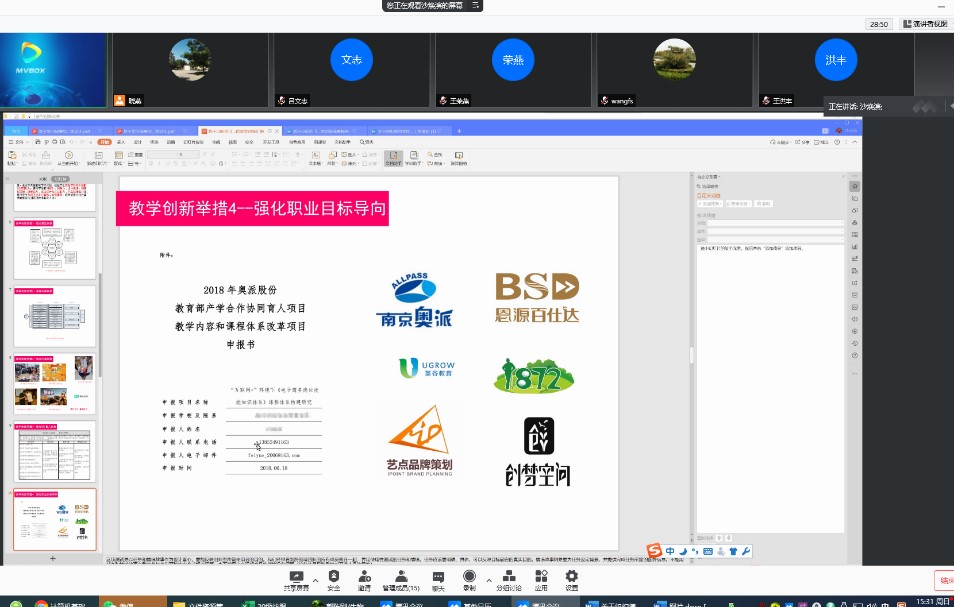Select the last slide thumbnail in panel
Screen dimensions: 954x607
pyautogui.click(x=55, y=519)
